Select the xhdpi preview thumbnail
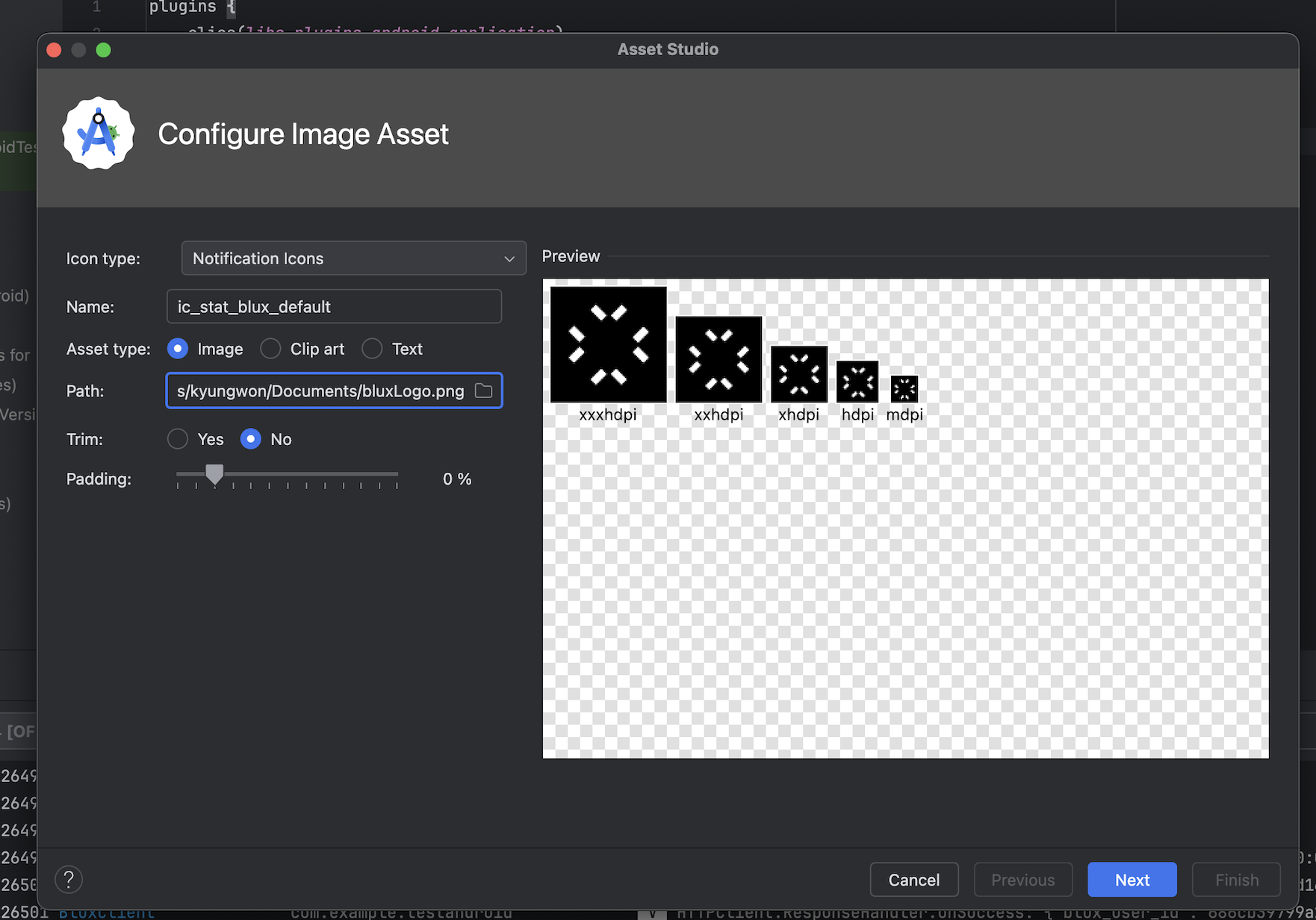The width and height of the screenshot is (1316, 920). point(799,374)
